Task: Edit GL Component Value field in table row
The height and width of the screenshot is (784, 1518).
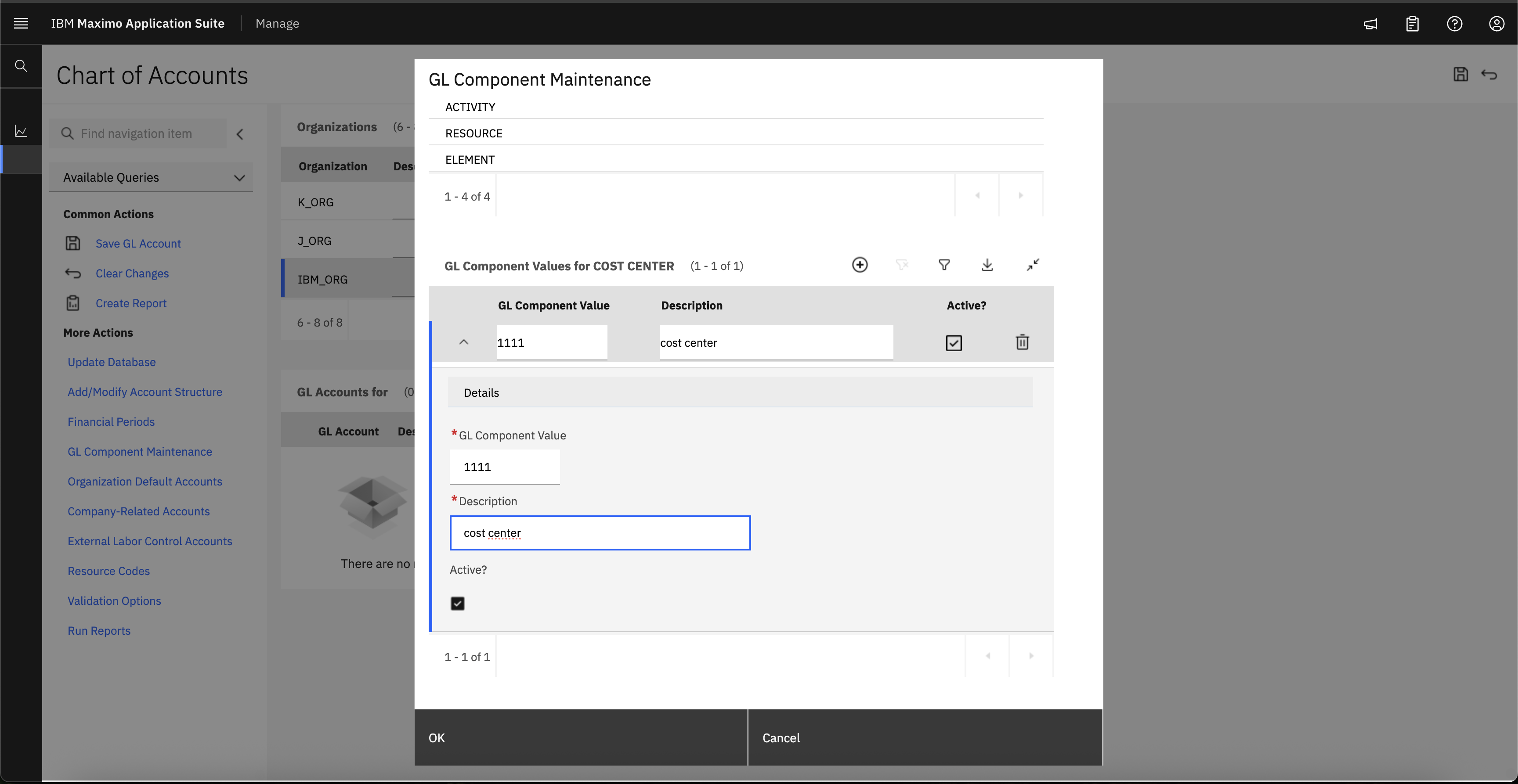Action: point(552,343)
